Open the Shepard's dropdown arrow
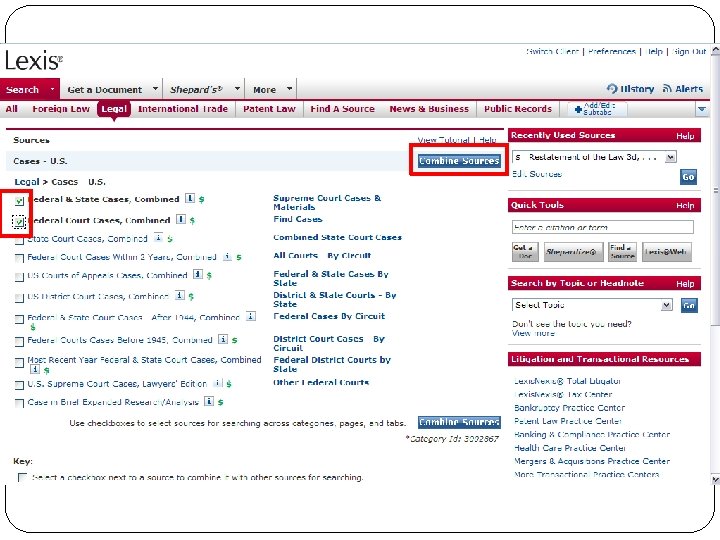Screen dimensions: 720x540 237,88
